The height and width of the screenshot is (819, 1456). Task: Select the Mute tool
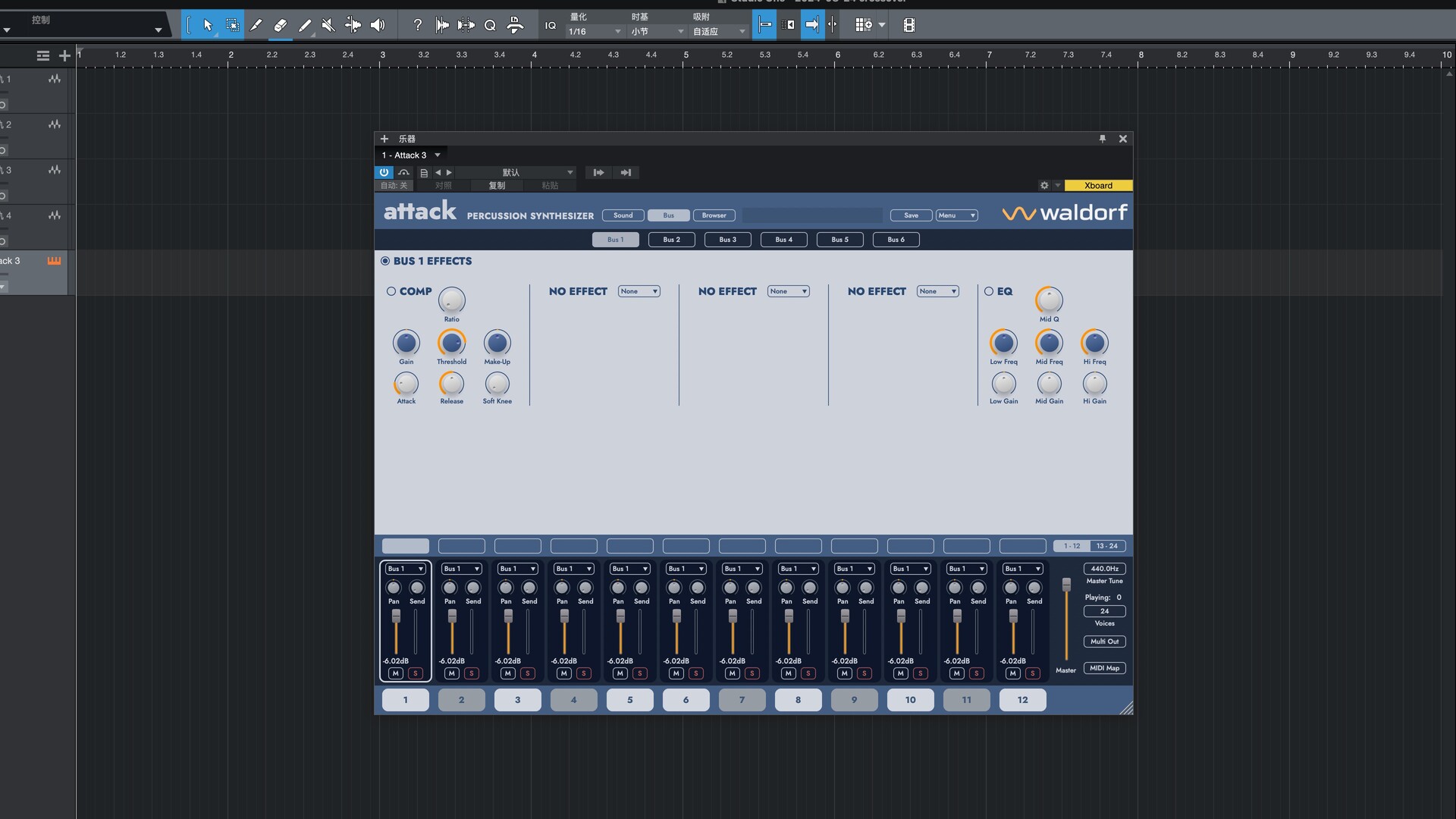pyautogui.click(x=328, y=25)
